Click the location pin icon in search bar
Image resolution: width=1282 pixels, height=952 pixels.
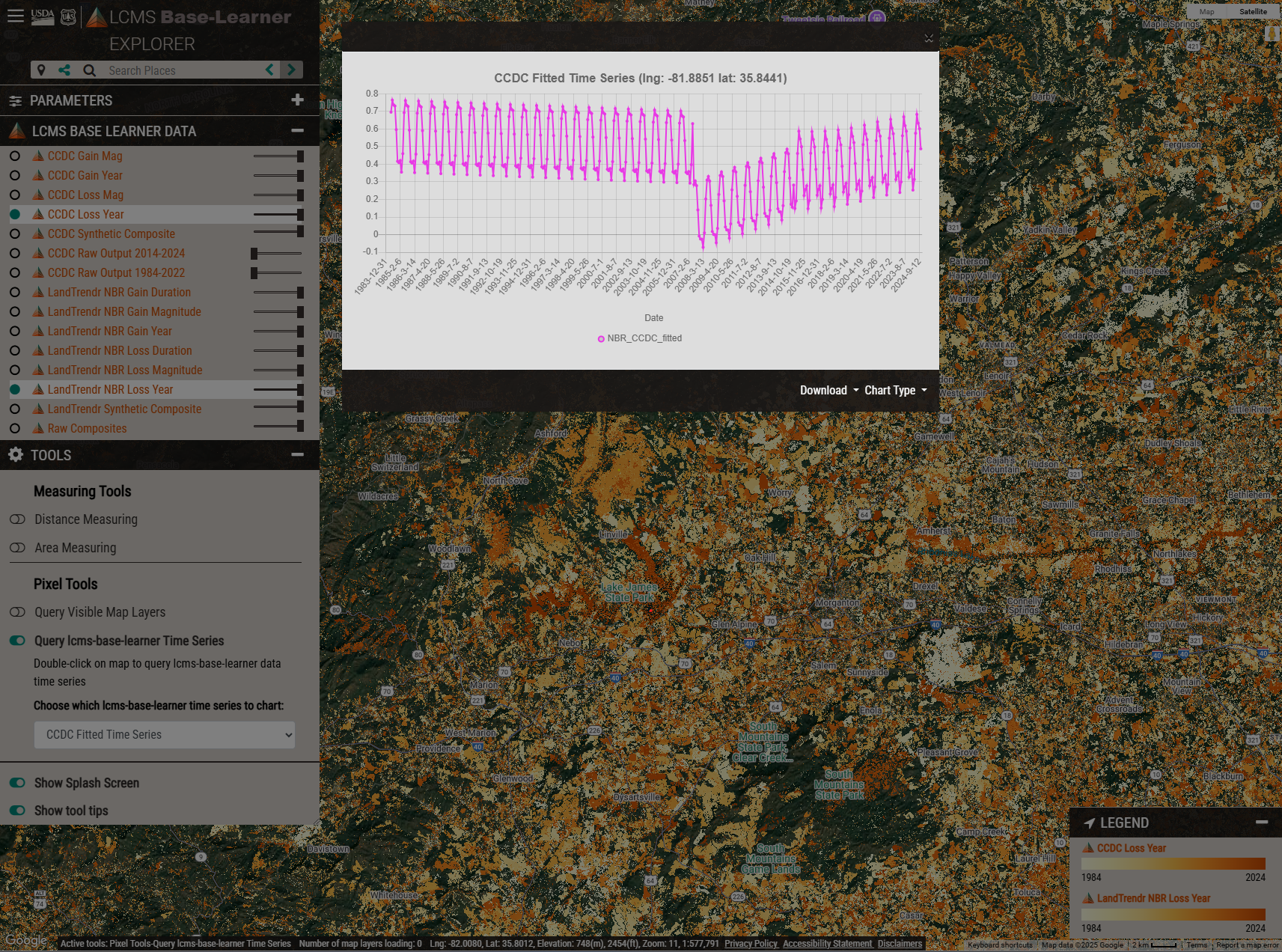pos(41,70)
